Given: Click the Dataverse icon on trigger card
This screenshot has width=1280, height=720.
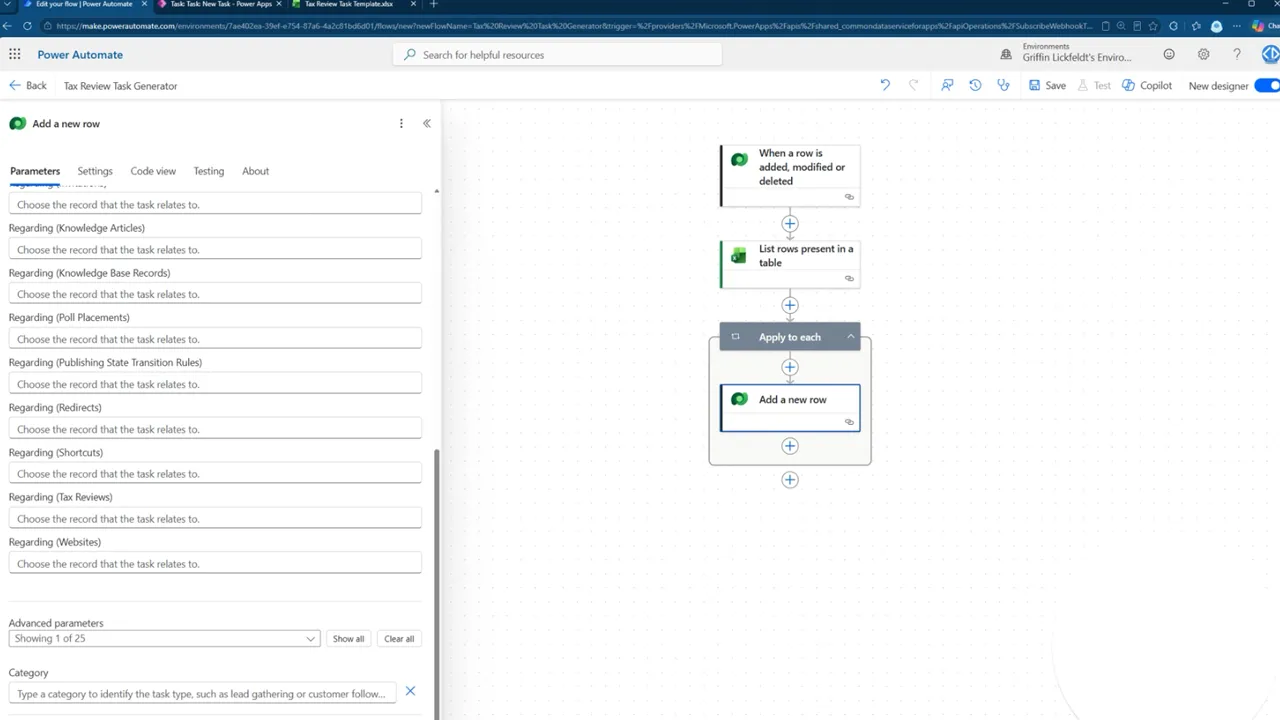Looking at the screenshot, I should pyautogui.click(x=739, y=159).
